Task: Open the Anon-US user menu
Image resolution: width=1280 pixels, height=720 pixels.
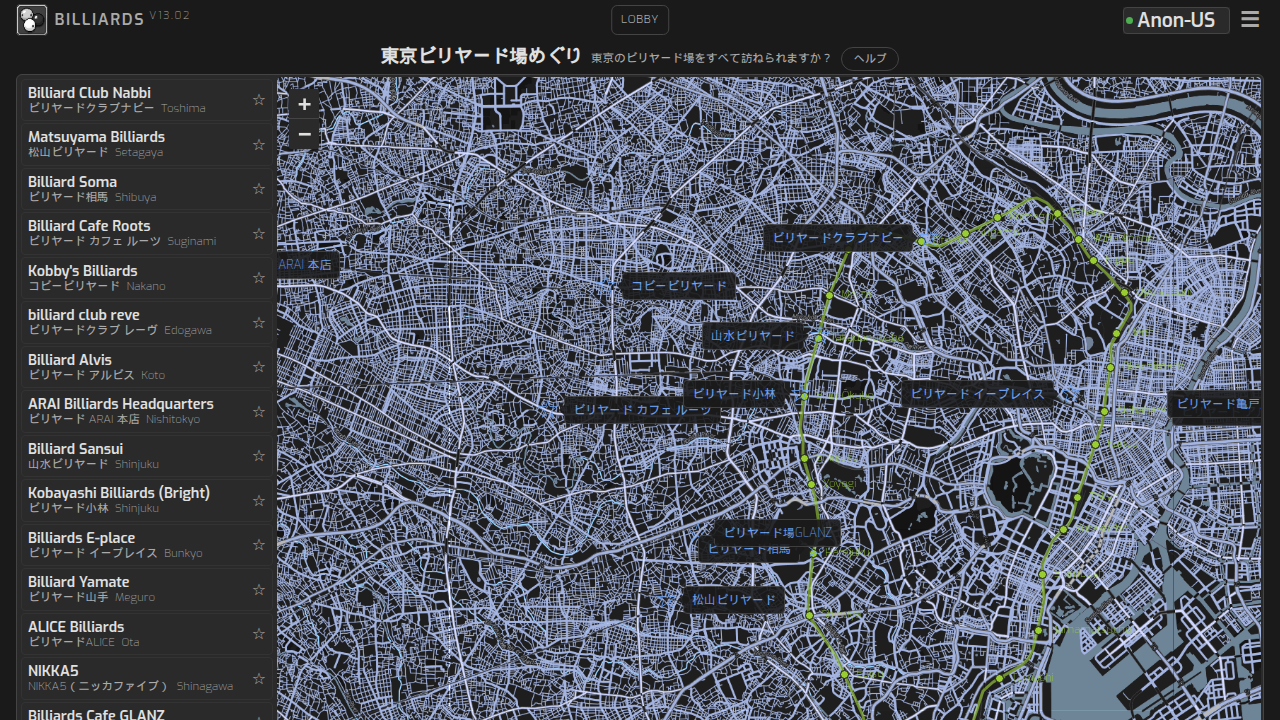Action: (1176, 20)
